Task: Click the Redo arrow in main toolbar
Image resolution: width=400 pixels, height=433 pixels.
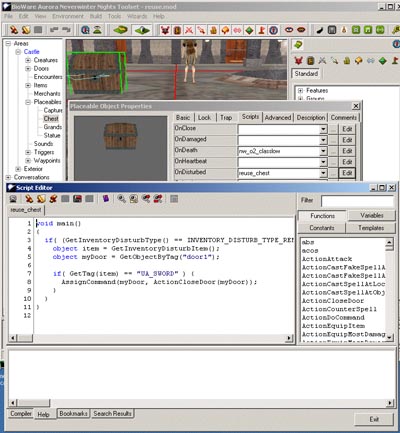Action: (x=66, y=30)
